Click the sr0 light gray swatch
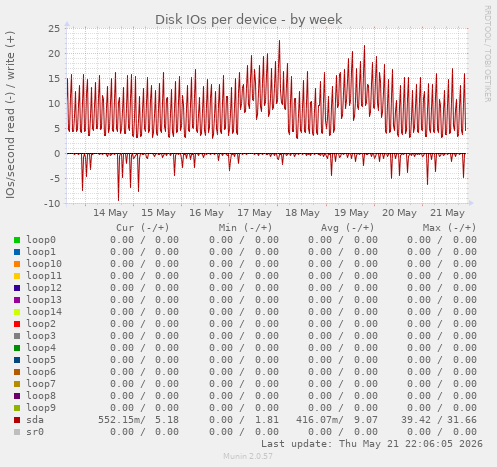497x467 pixels. point(17,432)
